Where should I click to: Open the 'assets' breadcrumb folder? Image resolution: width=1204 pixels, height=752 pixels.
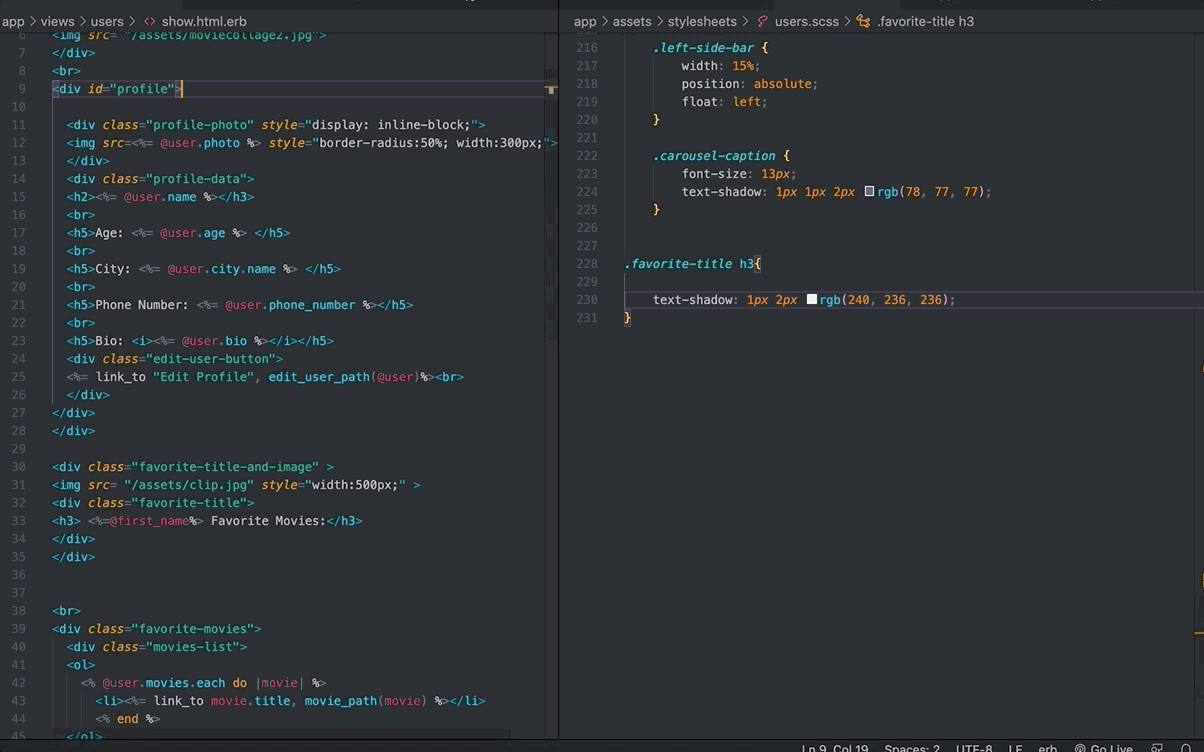tap(632, 21)
